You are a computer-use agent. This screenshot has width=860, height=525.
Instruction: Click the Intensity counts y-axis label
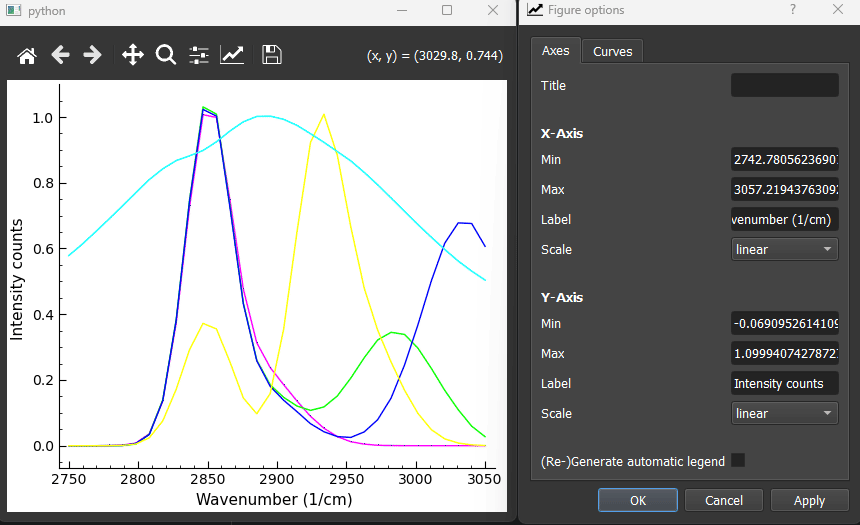[x=16, y=280]
